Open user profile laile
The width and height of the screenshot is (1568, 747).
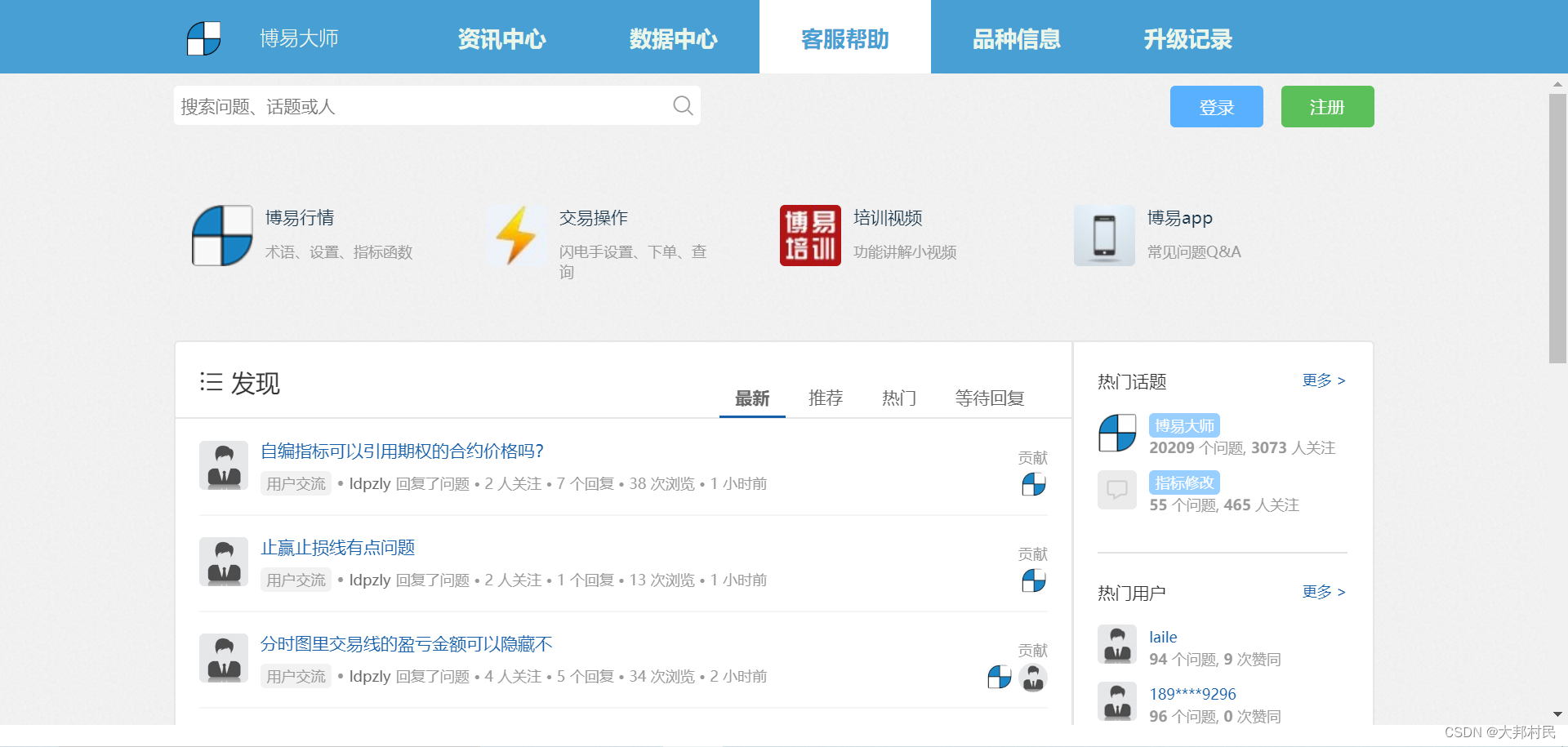(1163, 637)
